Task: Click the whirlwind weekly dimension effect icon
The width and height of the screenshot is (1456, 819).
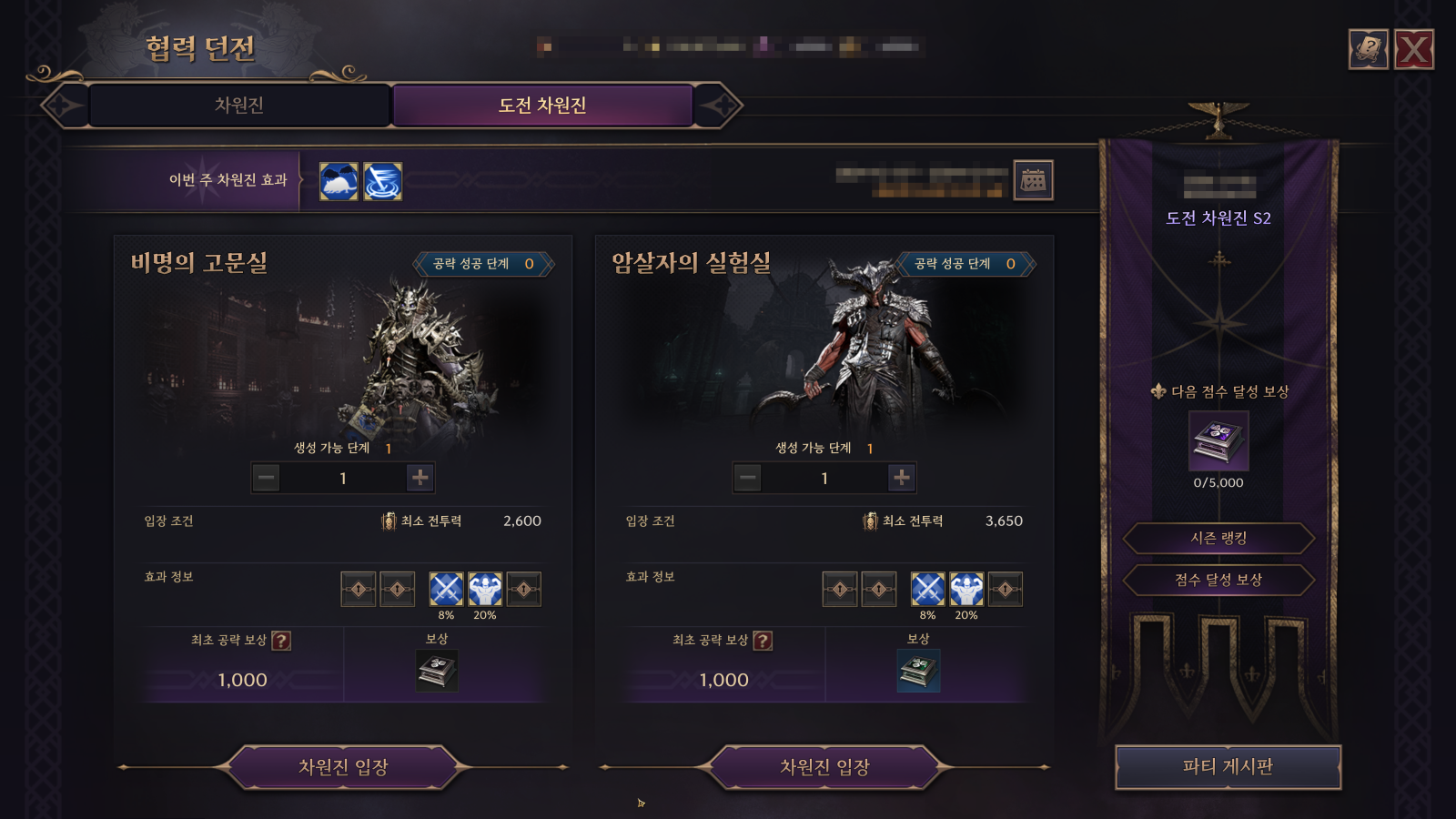Action: [382, 181]
